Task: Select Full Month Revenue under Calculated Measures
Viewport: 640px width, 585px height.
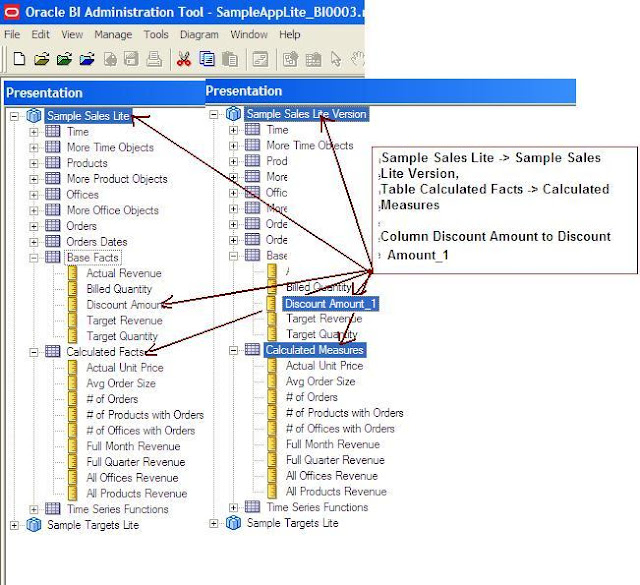Action: tap(333, 444)
